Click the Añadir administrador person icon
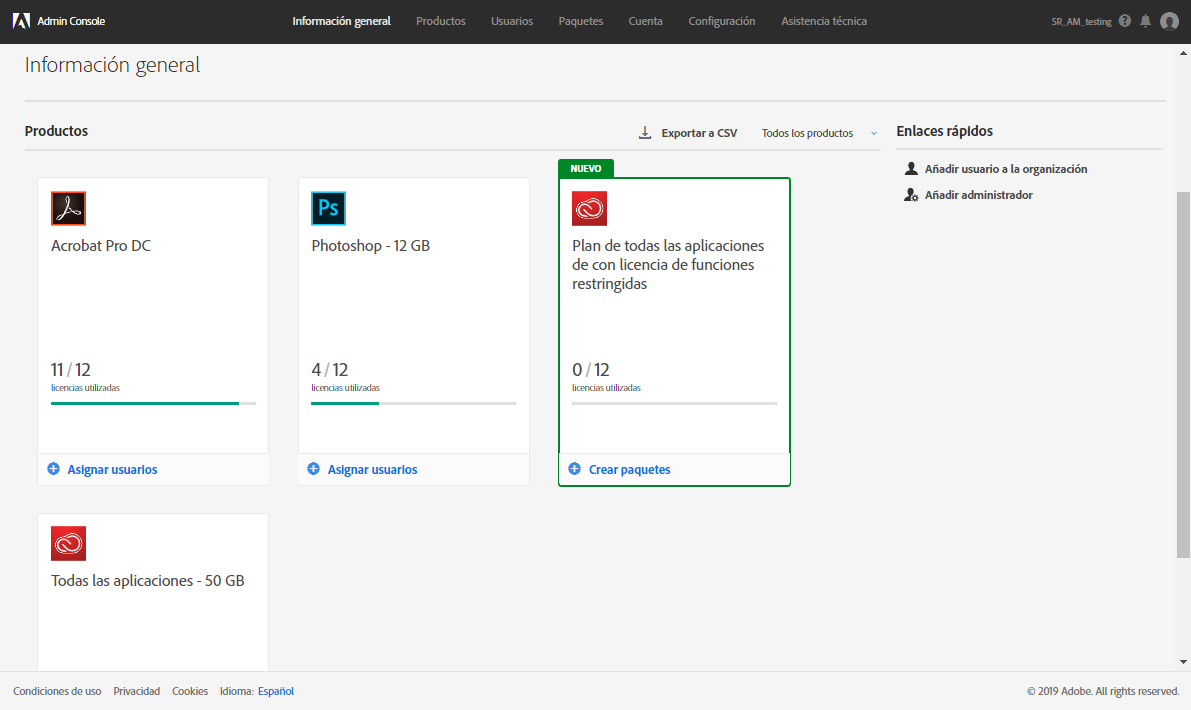The image size is (1191, 710). pos(910,195)
